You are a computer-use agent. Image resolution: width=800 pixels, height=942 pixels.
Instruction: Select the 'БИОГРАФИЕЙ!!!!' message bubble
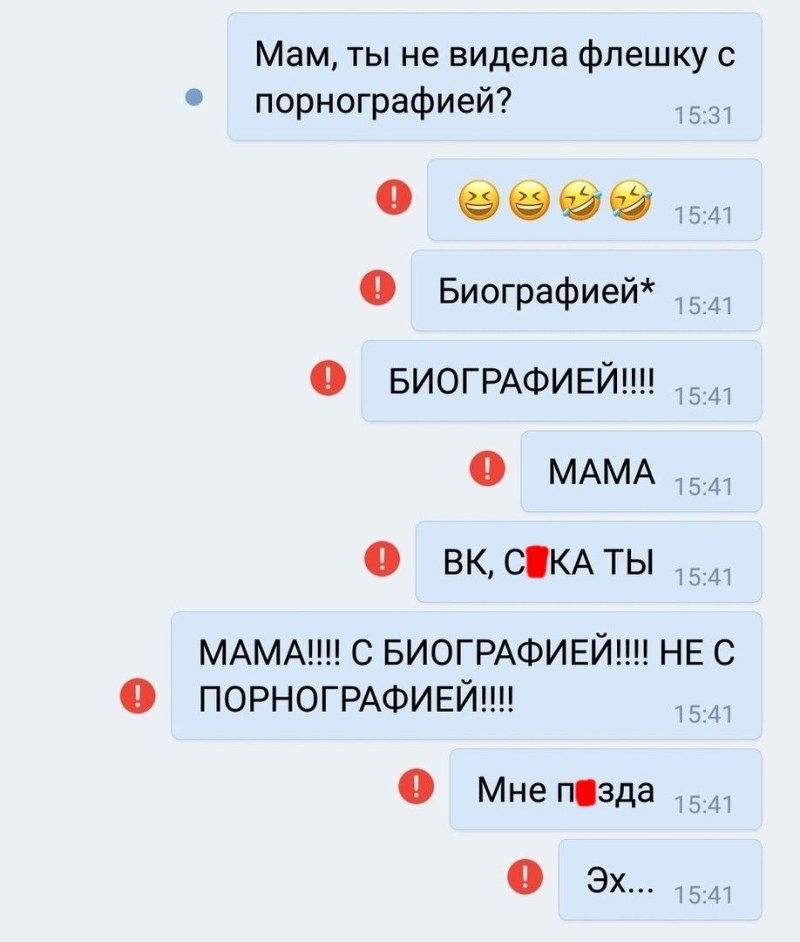coord(562,381)
